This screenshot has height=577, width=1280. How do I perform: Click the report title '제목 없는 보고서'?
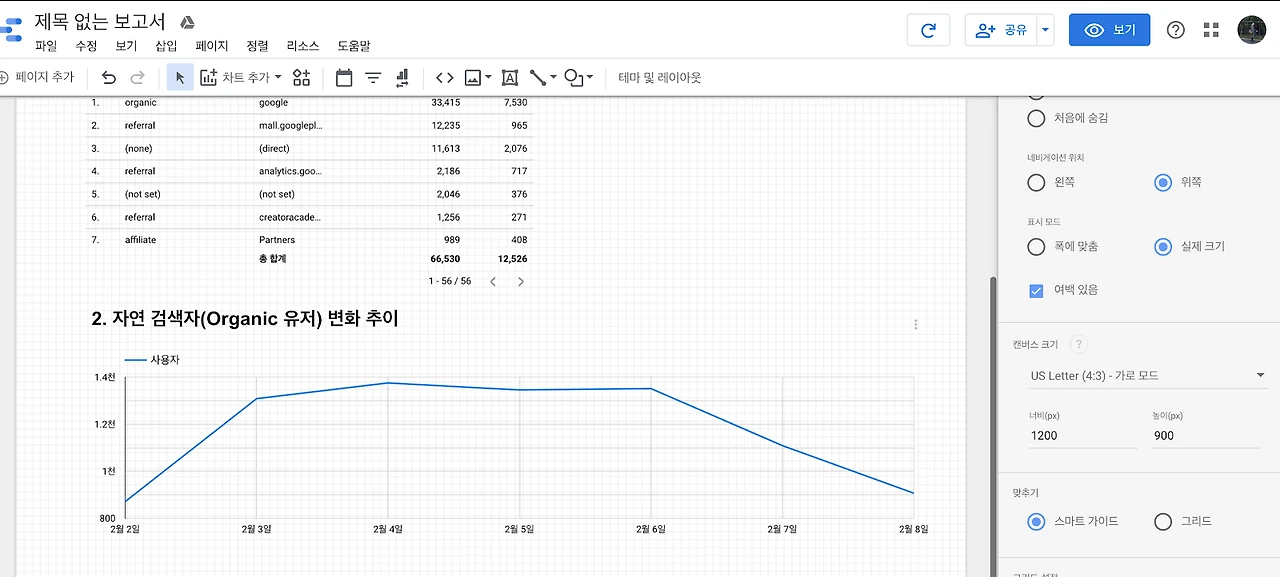coord(100,22)
